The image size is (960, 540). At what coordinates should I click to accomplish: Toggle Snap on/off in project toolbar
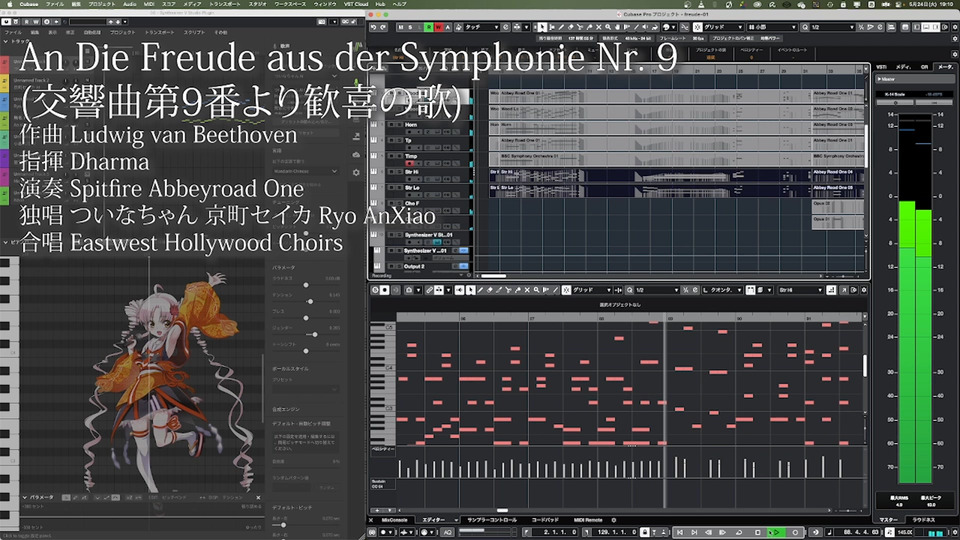click(697, 28)
